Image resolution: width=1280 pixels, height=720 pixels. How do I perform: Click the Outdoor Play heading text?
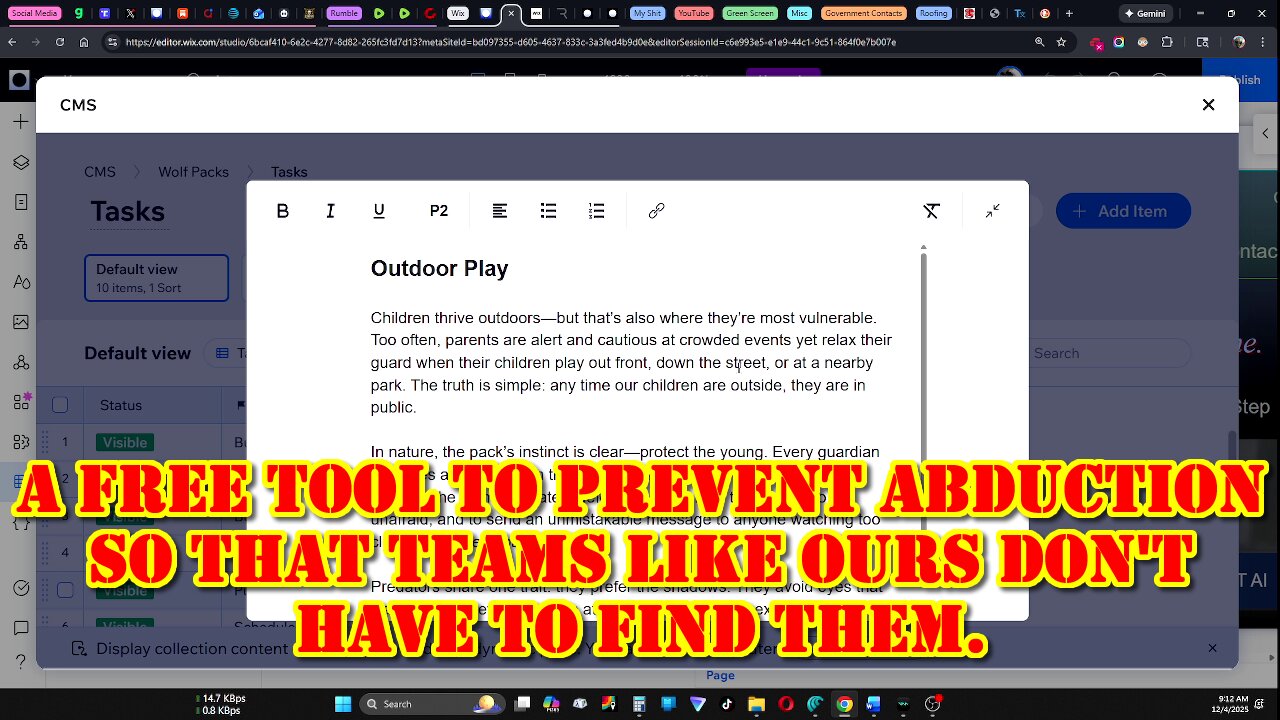(439, 268)
